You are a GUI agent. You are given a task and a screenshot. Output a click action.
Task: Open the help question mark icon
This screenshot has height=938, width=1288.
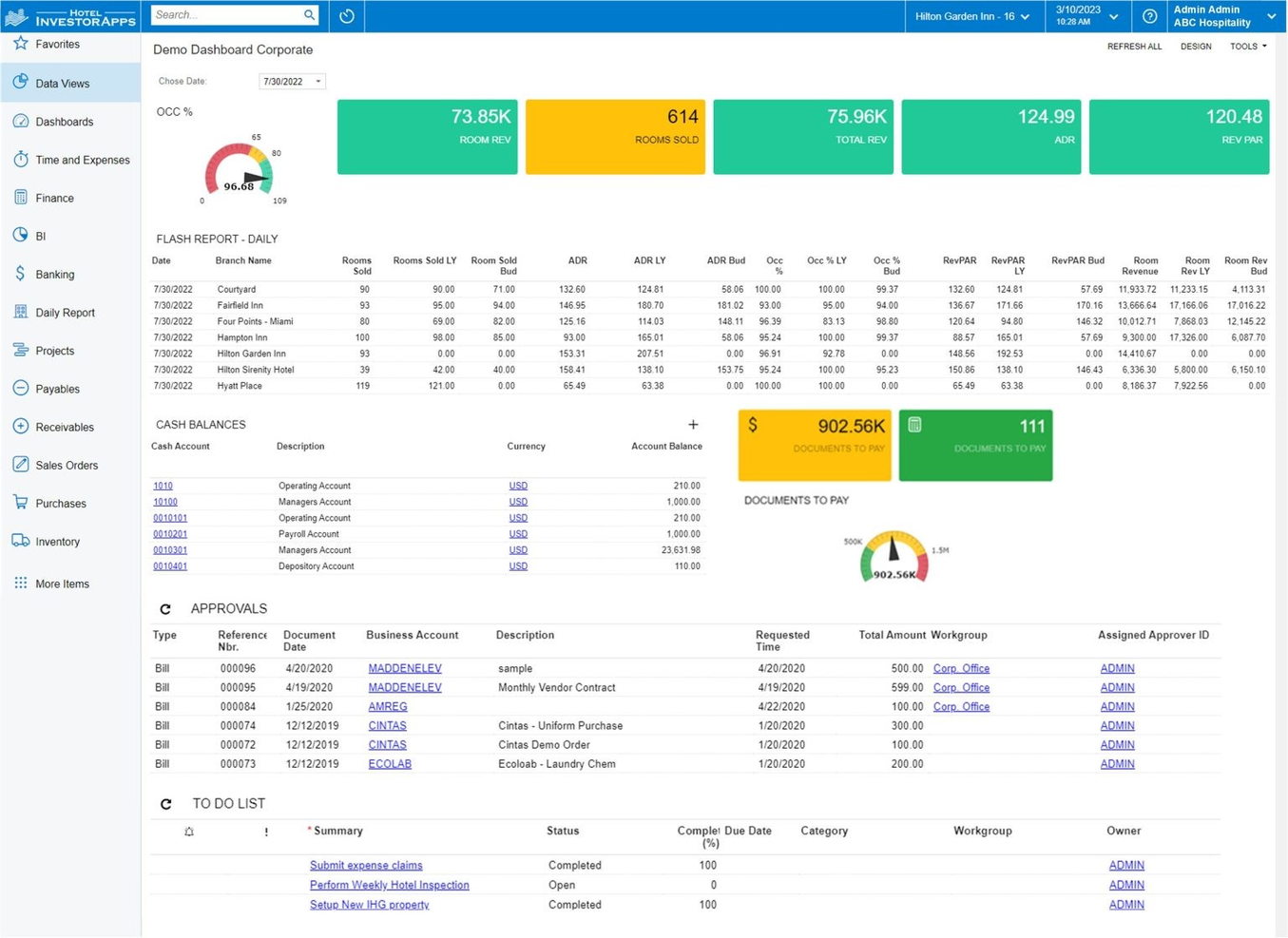coord(1149,15)
